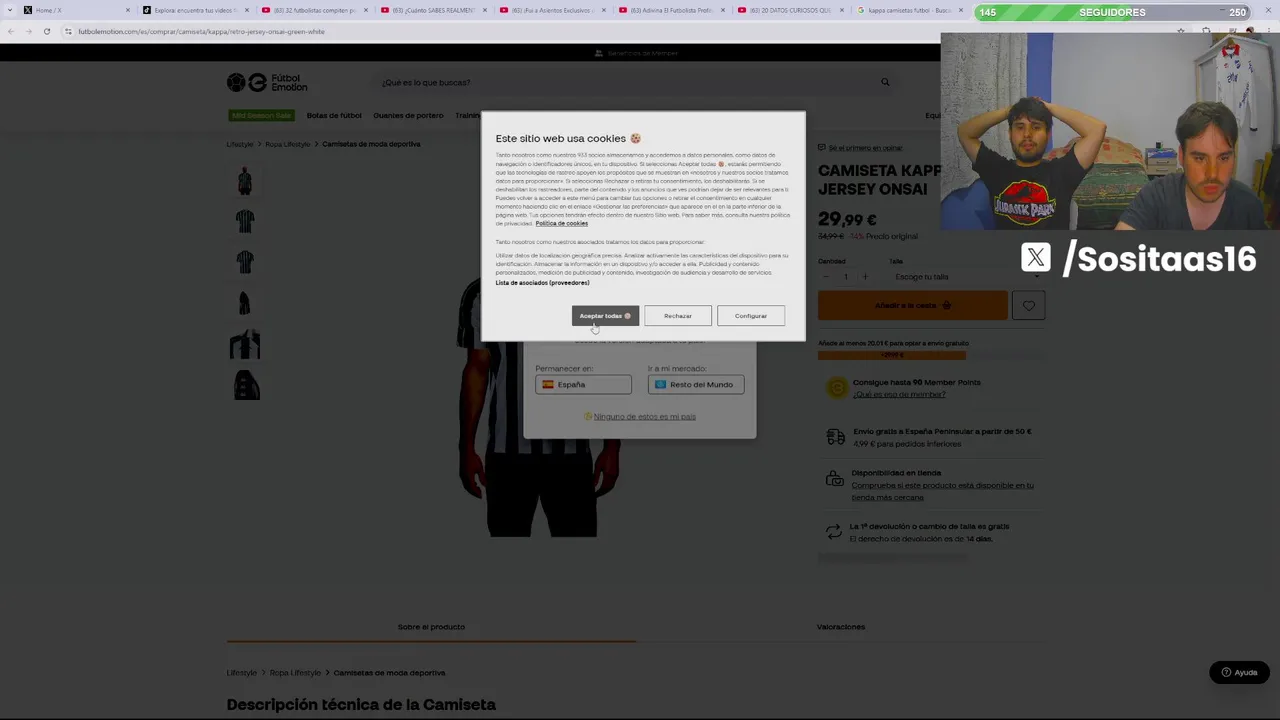Click the Fútbol Emotion logo
This screenshot has width=1280, height=720.
267,82
